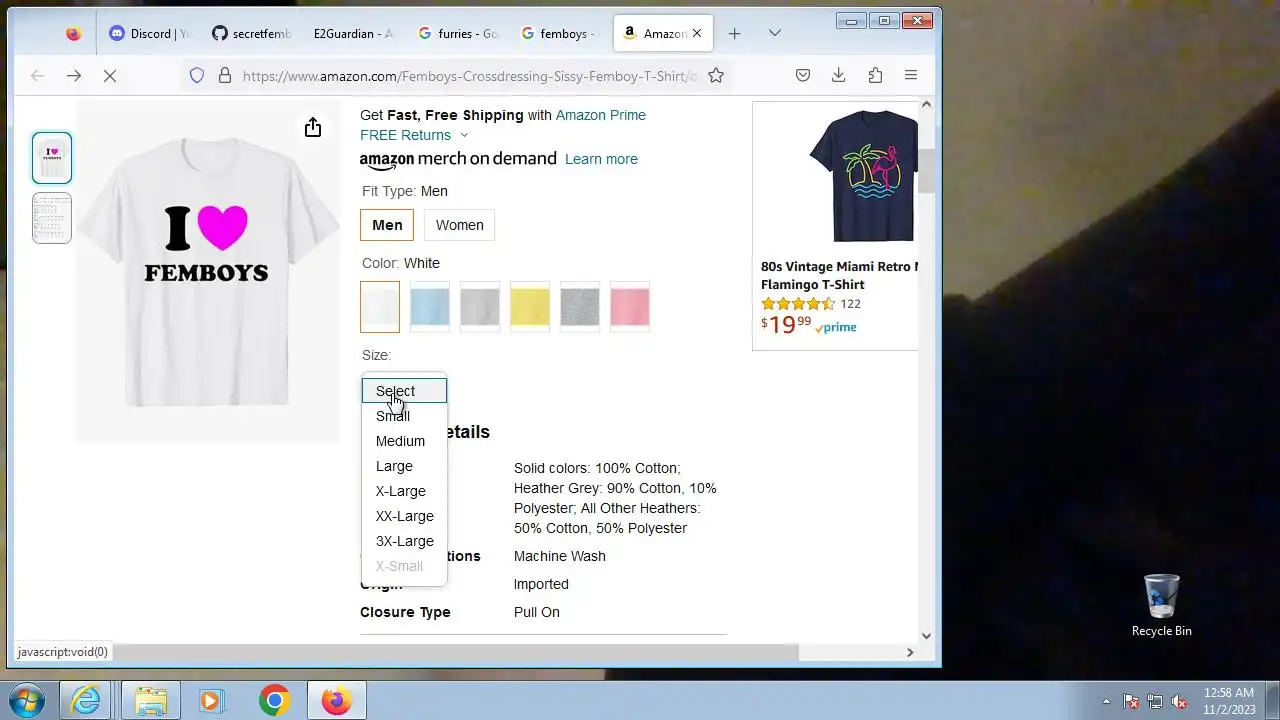Click the first shirt thumbnail image
Image resolution: width=1280 pixels, height=720 pixels.
[52, 158]
